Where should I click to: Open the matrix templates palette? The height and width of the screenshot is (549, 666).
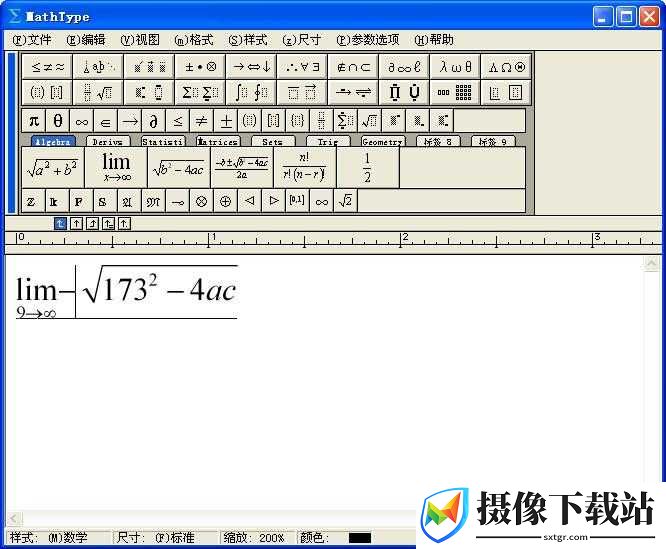pyautogui.click(x=455, y=92)
